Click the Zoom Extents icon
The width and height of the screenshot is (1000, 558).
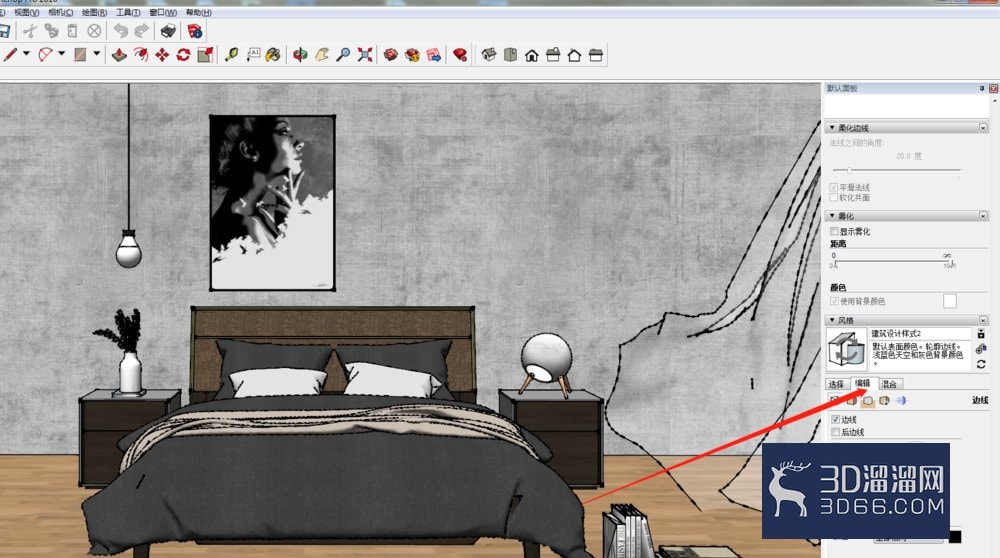365,55
